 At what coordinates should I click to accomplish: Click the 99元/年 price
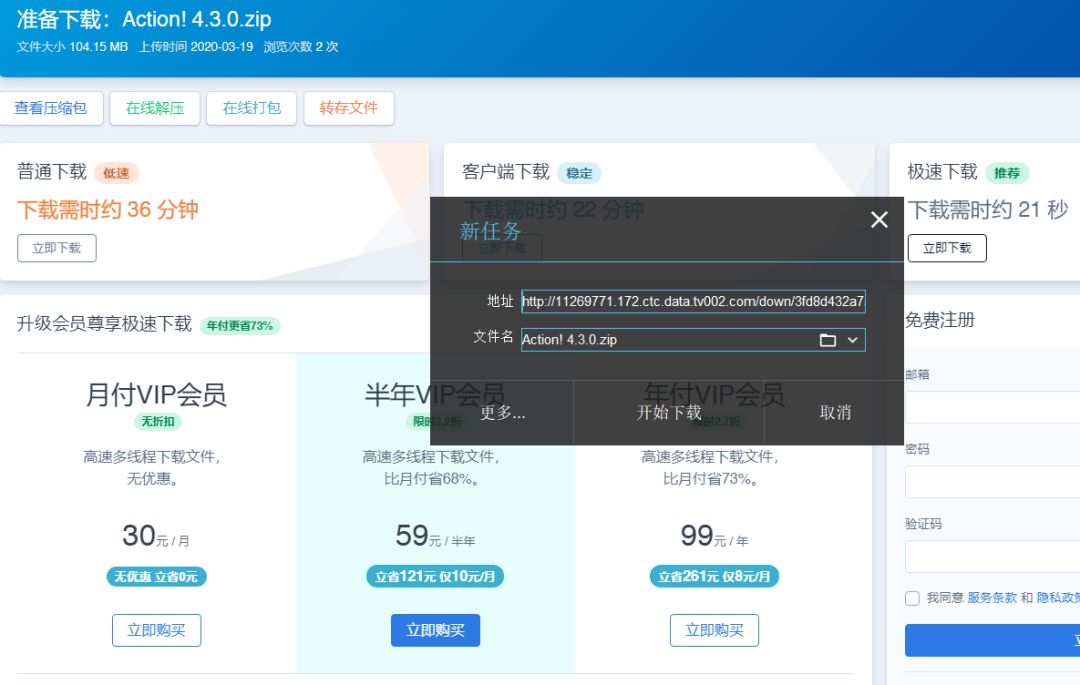click(x=714, y=536)
